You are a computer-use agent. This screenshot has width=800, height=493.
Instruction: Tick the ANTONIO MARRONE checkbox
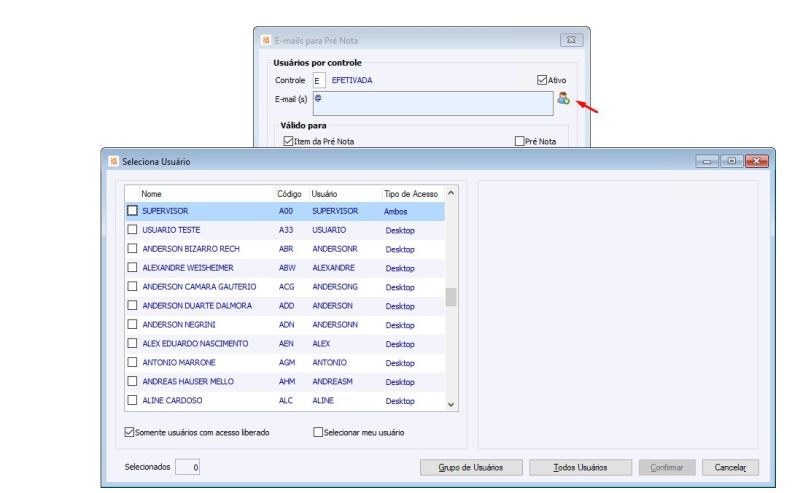pos(132,362)
